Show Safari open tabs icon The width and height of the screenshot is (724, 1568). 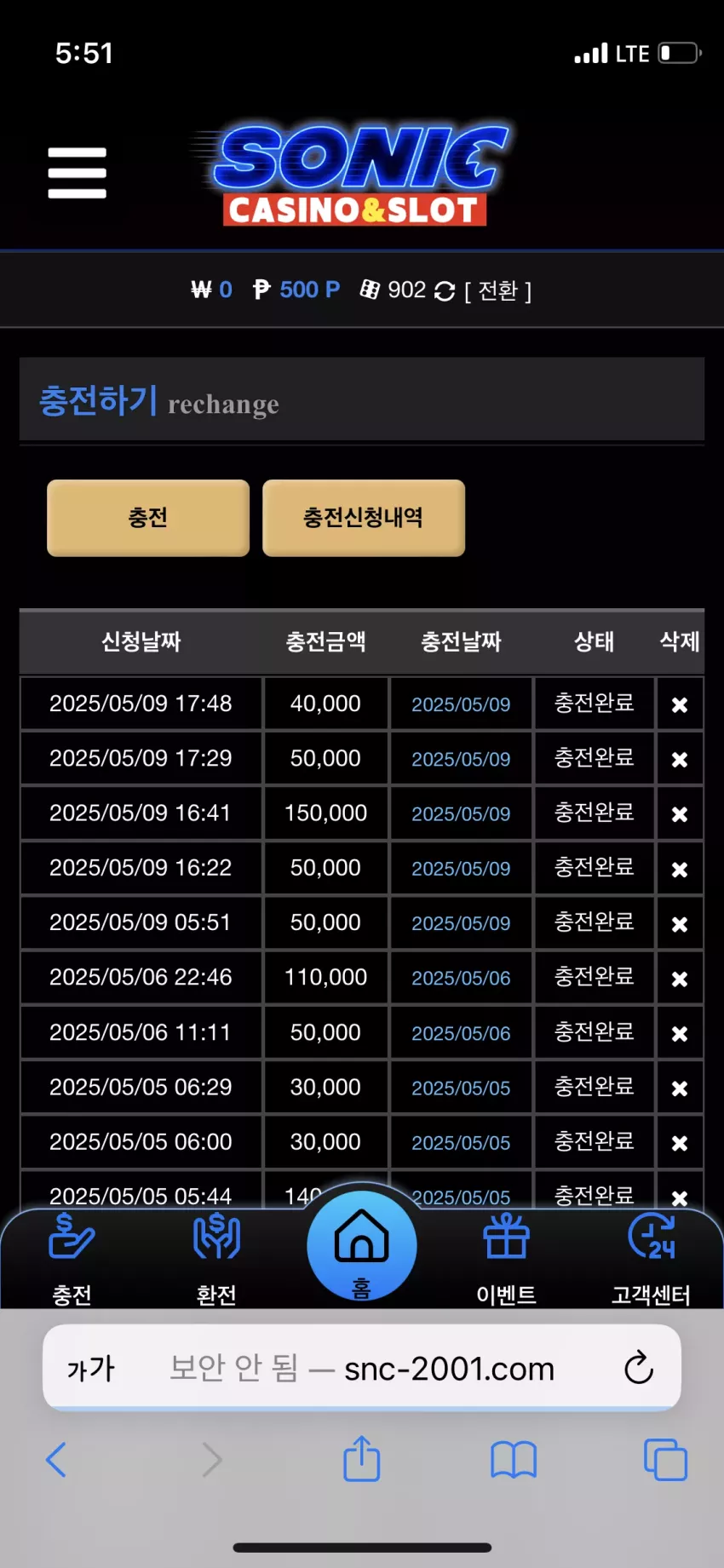pyautogui.click(x=665, y=1460)
